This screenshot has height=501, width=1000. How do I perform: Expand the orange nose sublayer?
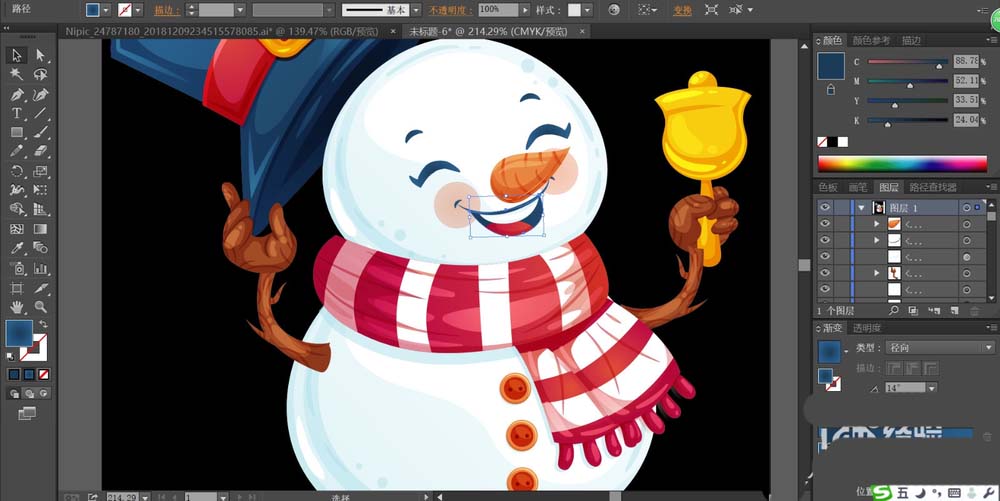click(876, 224)
